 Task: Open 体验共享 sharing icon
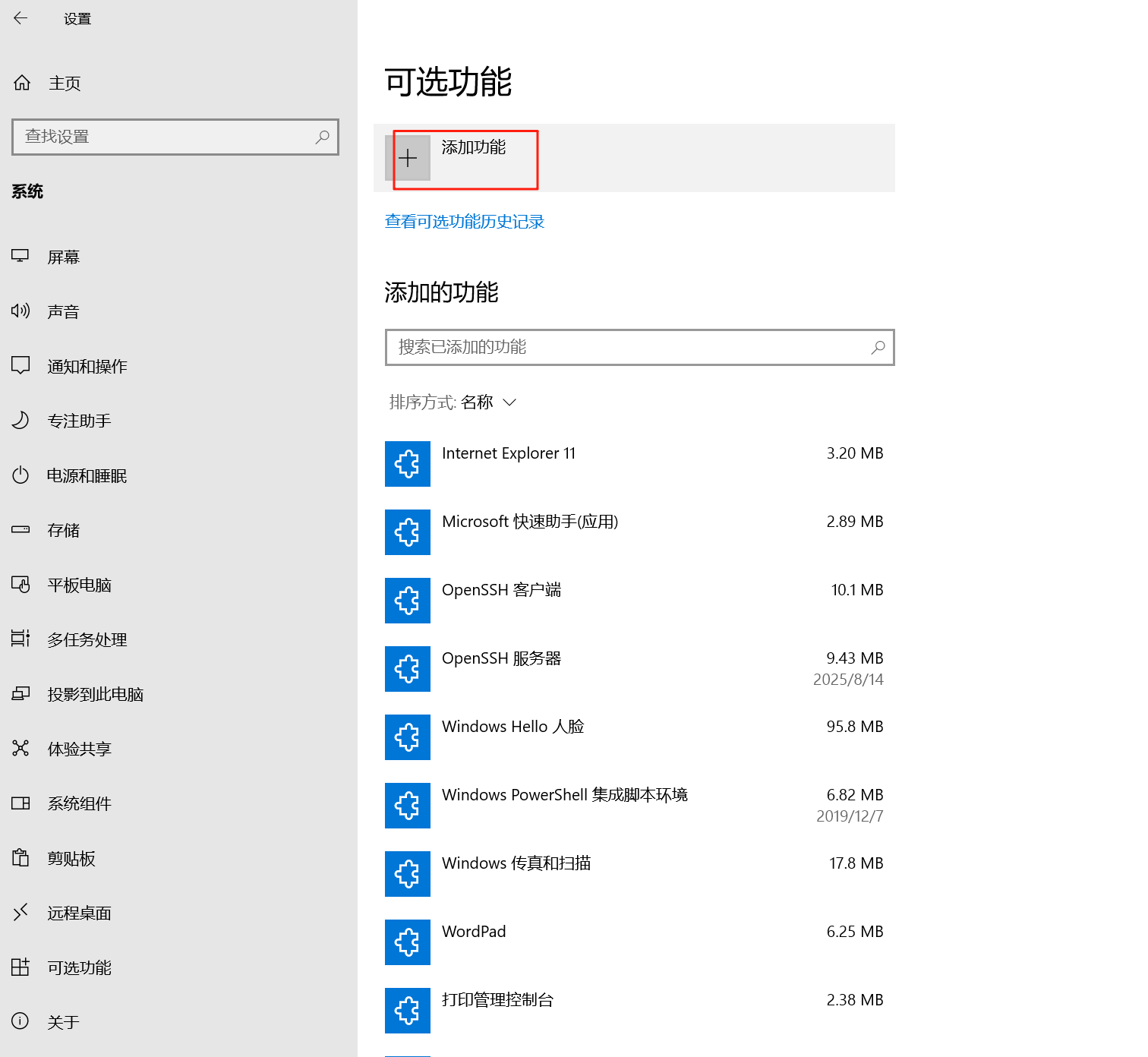(20, 748)
